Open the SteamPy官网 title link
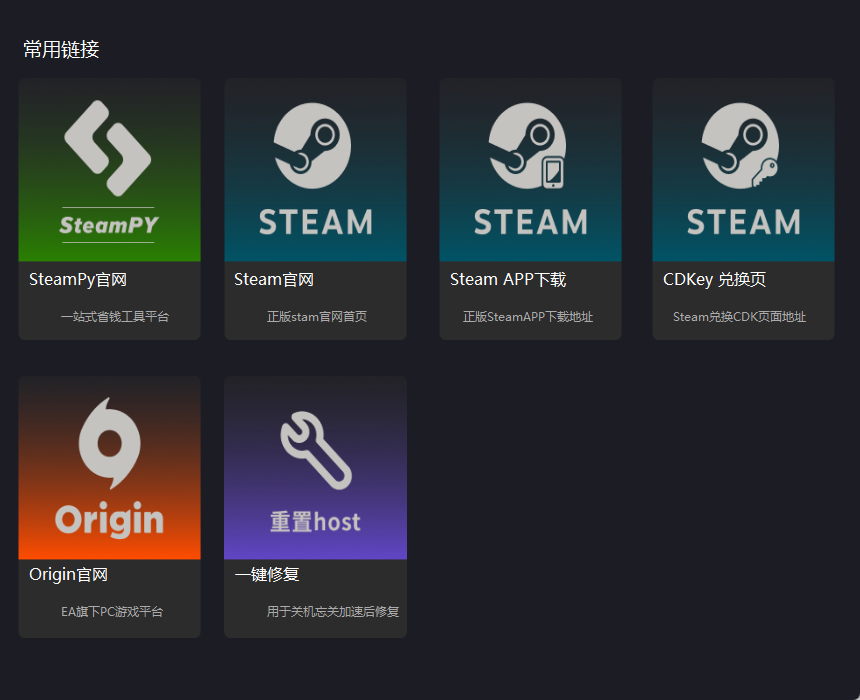 (x=78, y=280)
